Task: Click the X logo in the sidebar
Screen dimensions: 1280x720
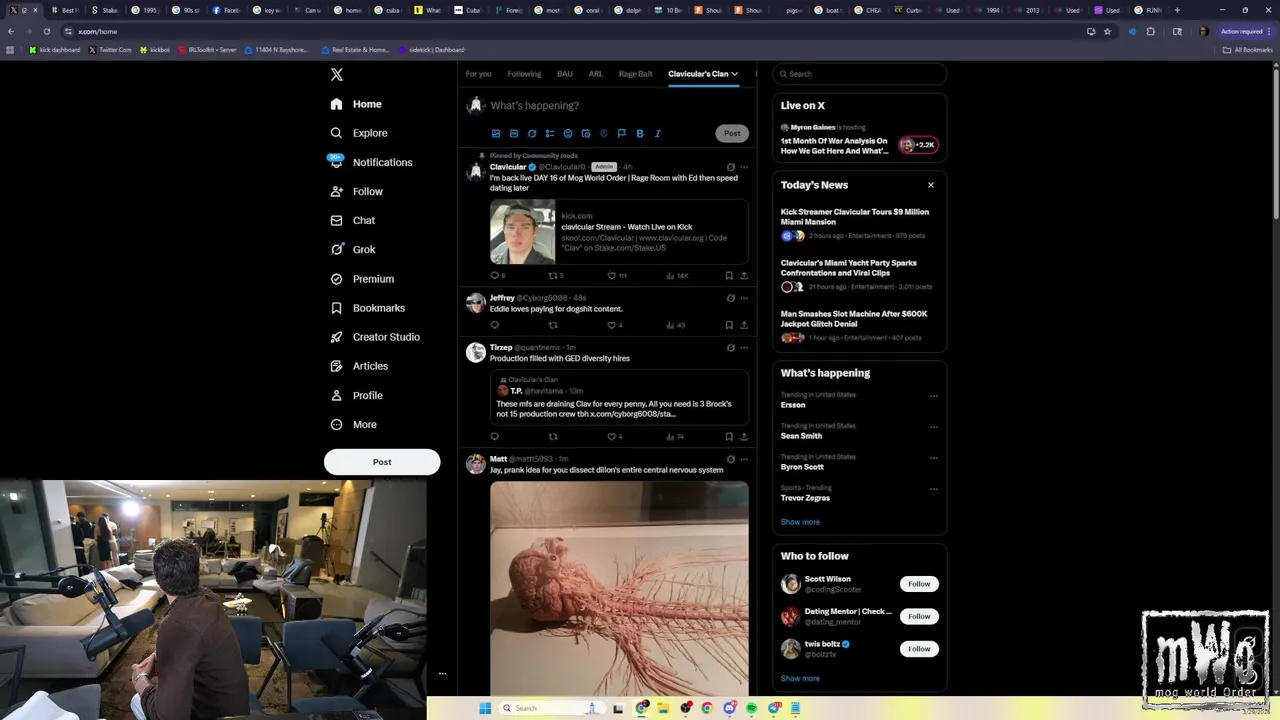Action: [337, 75]
